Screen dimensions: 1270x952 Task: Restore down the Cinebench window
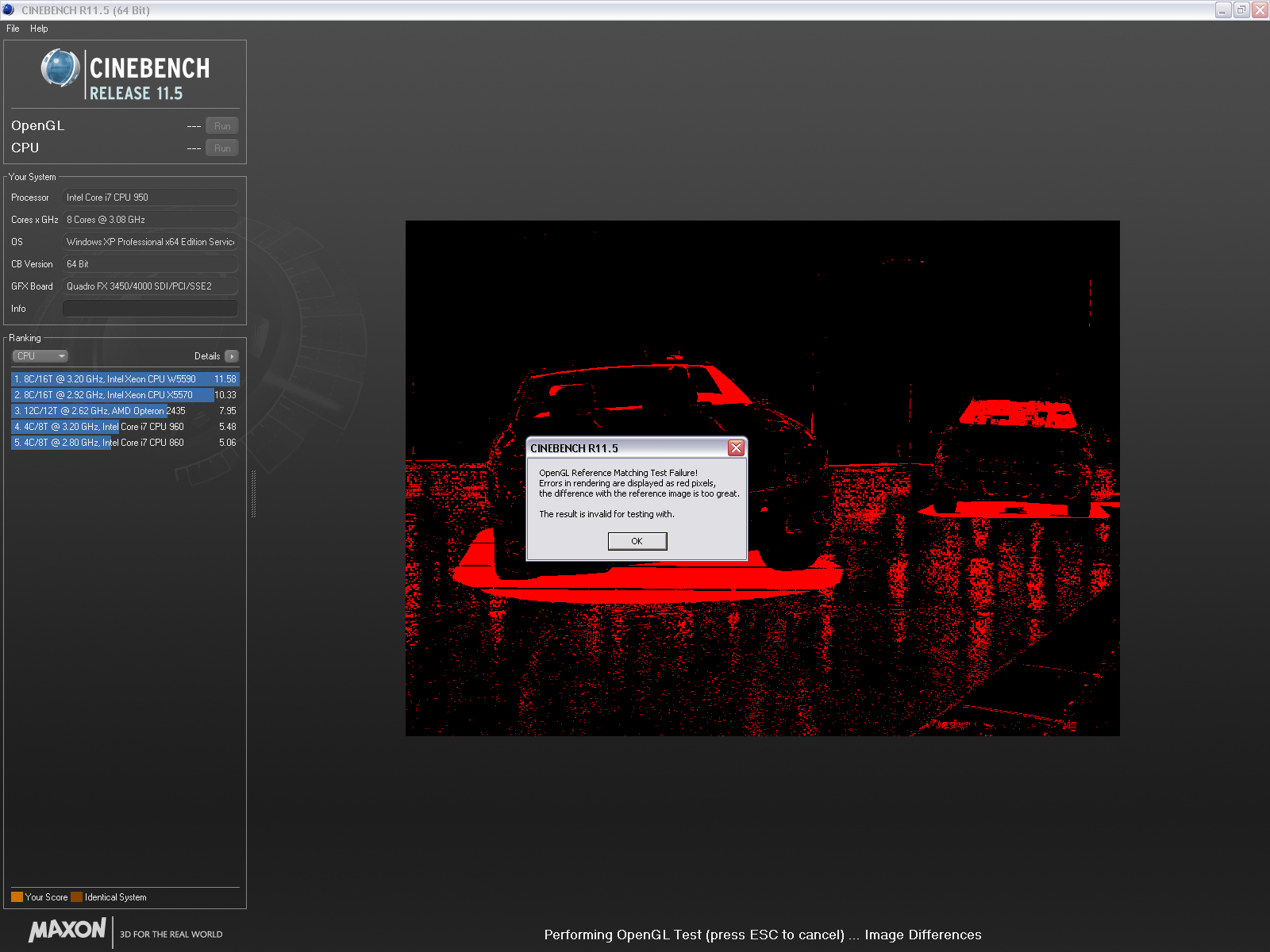pyautogui.click(x=1241, y=10)
